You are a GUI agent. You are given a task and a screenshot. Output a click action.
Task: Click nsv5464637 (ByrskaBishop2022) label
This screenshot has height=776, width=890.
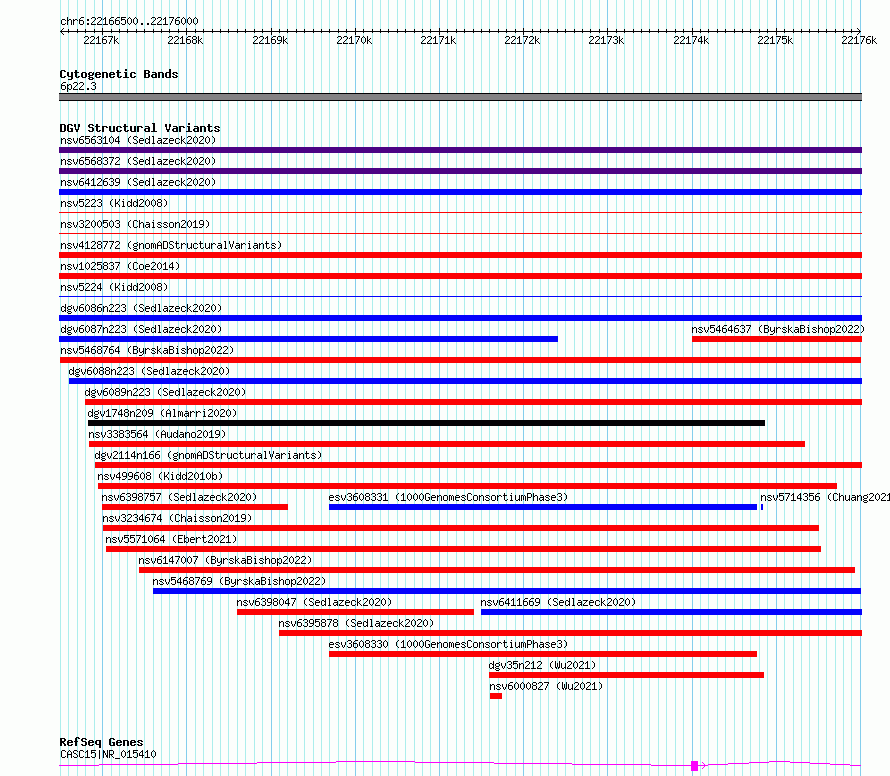click(778, 329)
